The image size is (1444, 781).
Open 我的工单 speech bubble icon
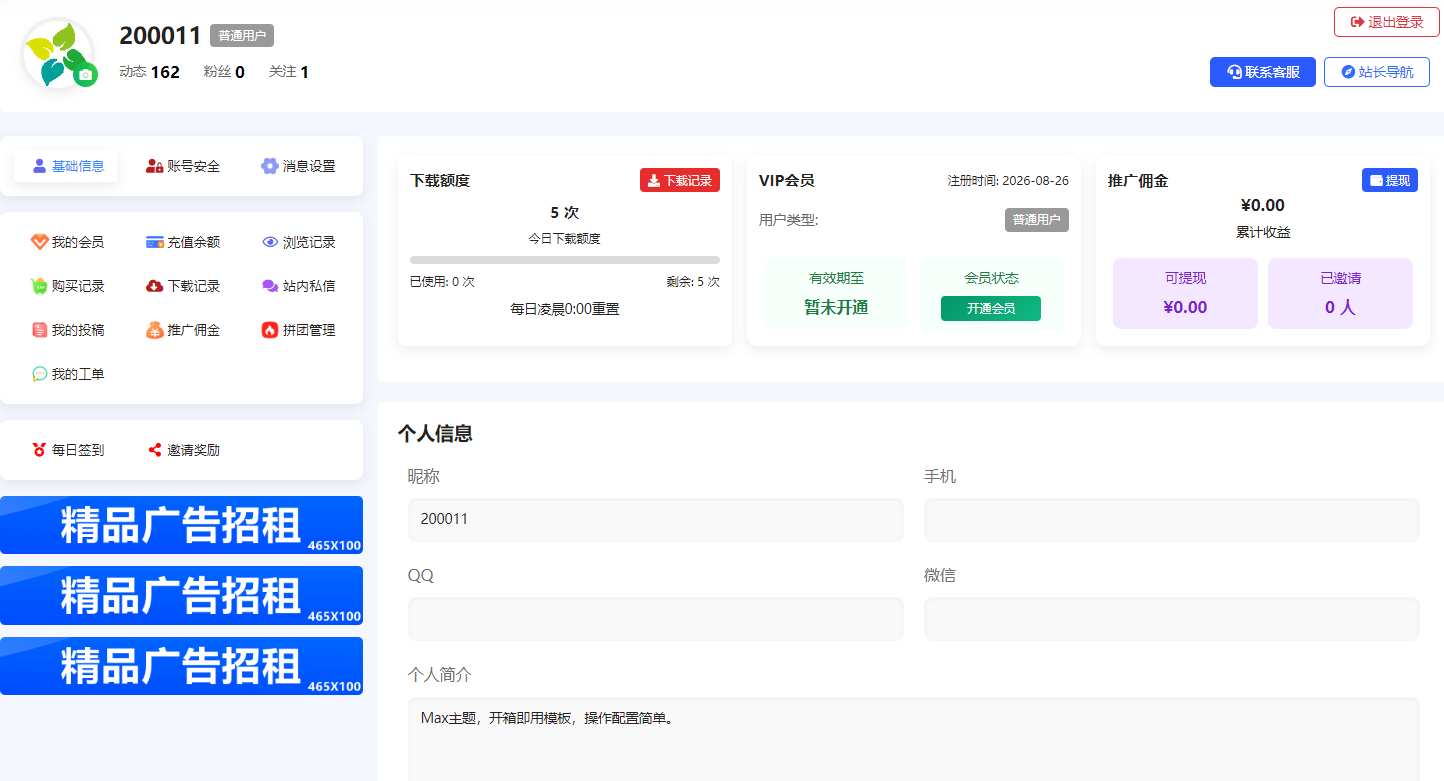tap(39, 374)
